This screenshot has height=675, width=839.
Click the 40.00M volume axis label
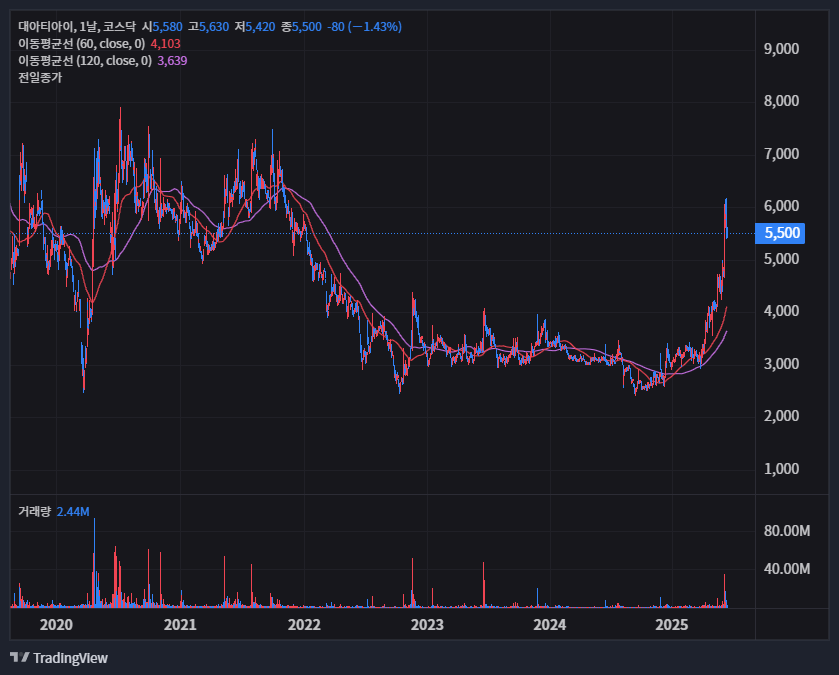(787, 569)
